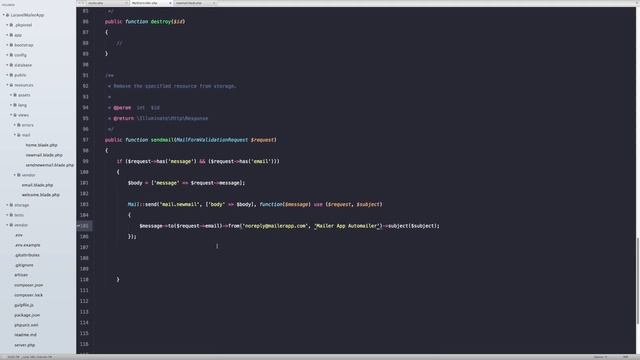Expand the database folder arrow
Screen dimensions: 640x360
(7, 65)
